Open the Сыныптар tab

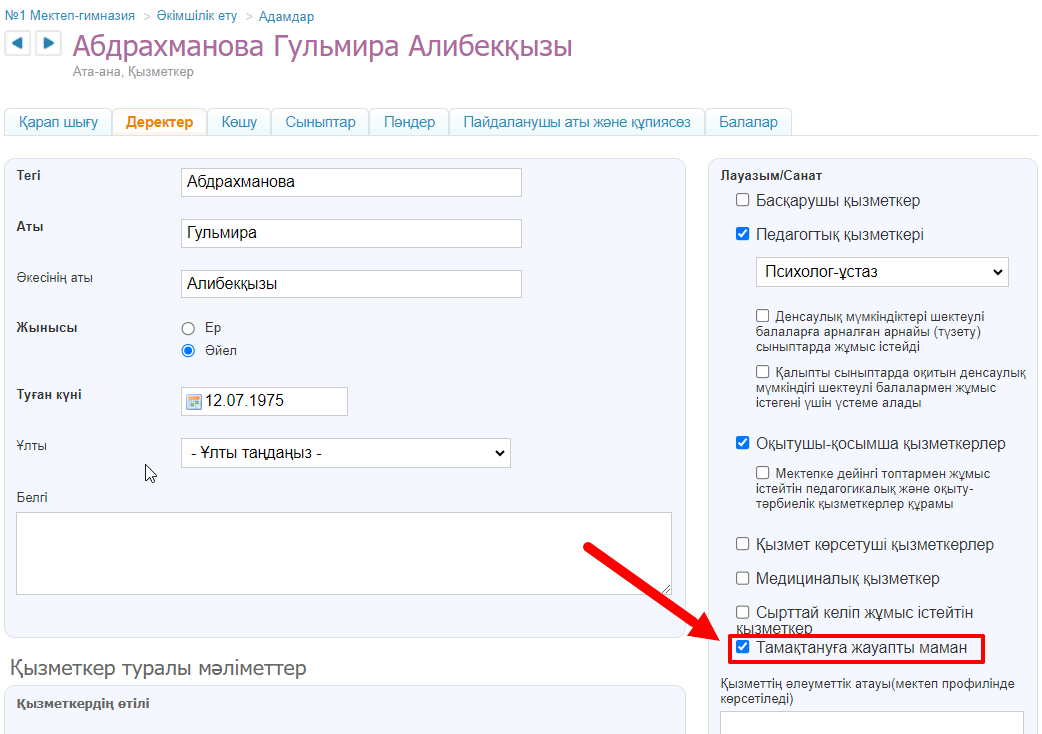coord(320,122)
